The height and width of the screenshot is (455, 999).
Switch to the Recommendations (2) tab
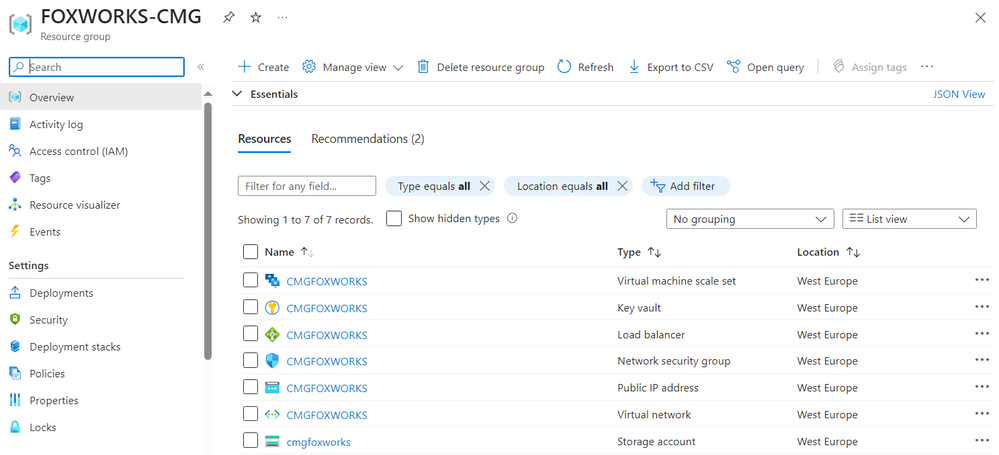click(368, 138)
